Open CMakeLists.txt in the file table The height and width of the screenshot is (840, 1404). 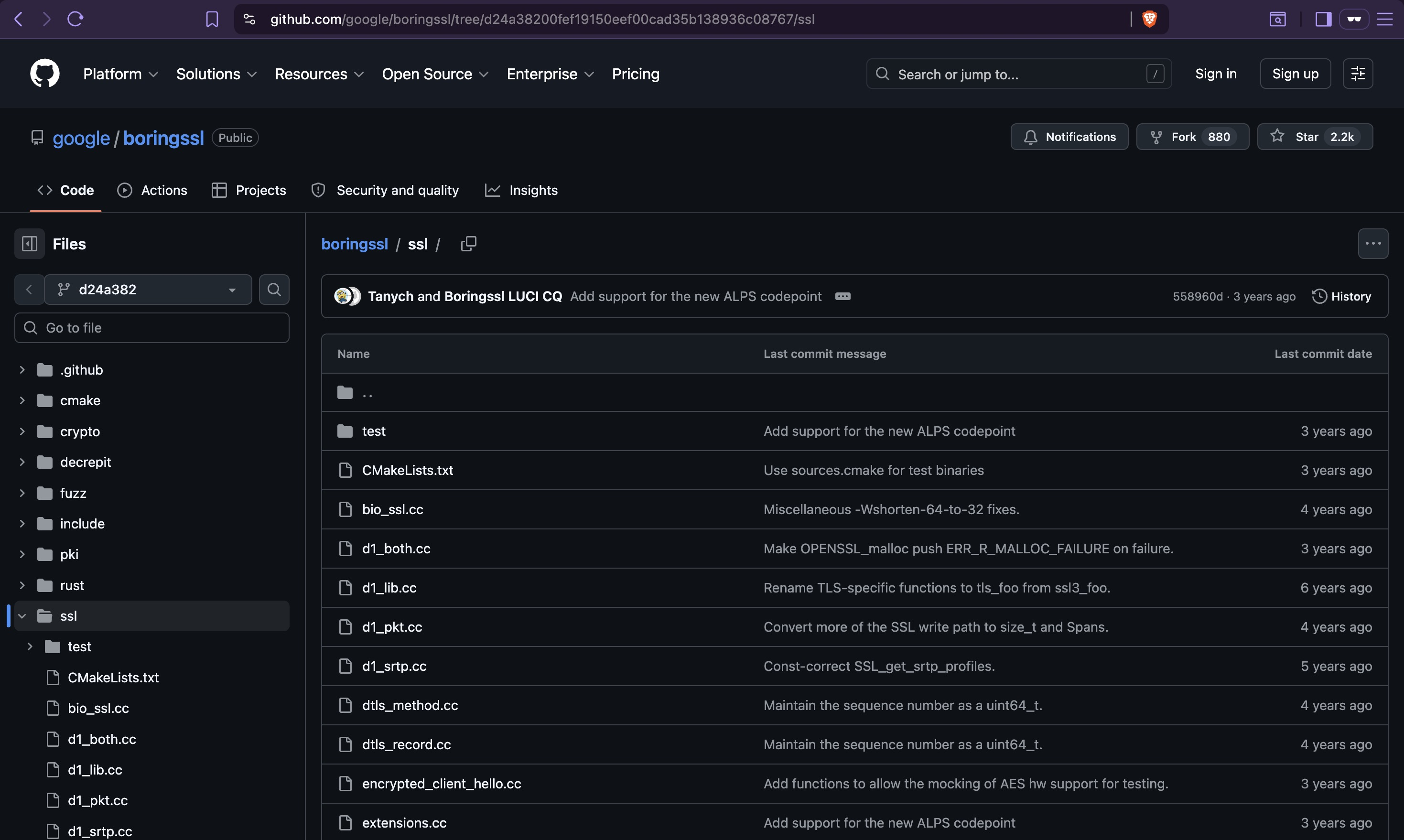coord(408,470)
